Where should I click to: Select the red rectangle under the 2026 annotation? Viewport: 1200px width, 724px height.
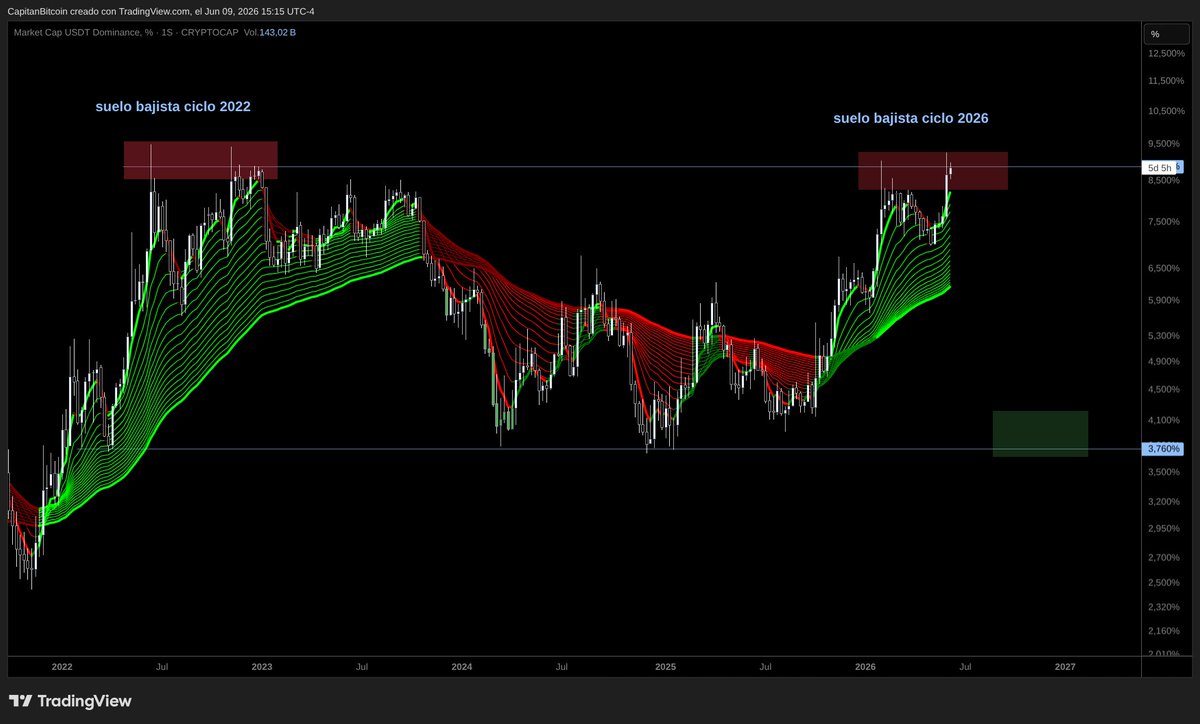932,171
